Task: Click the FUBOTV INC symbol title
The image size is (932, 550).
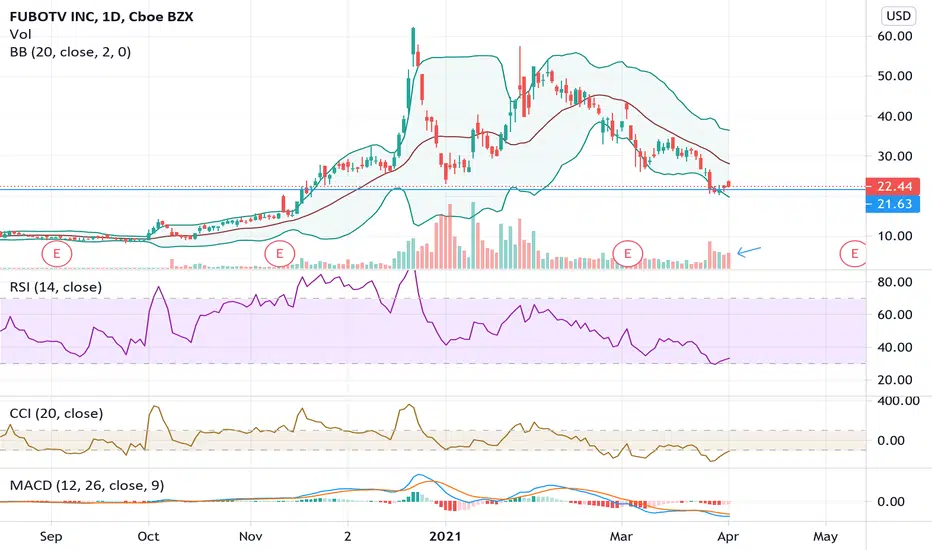Action: [101, 17]
